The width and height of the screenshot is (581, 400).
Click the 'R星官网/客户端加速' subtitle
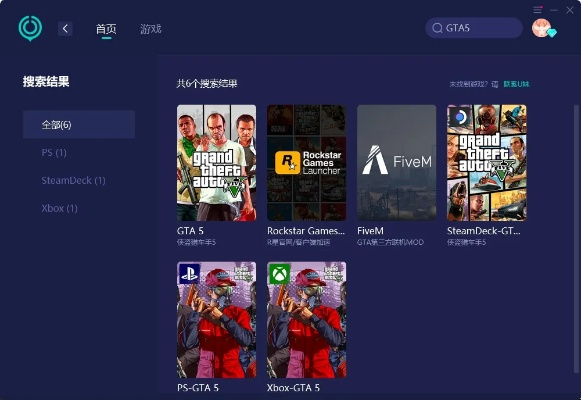click(x=299, y=242)
